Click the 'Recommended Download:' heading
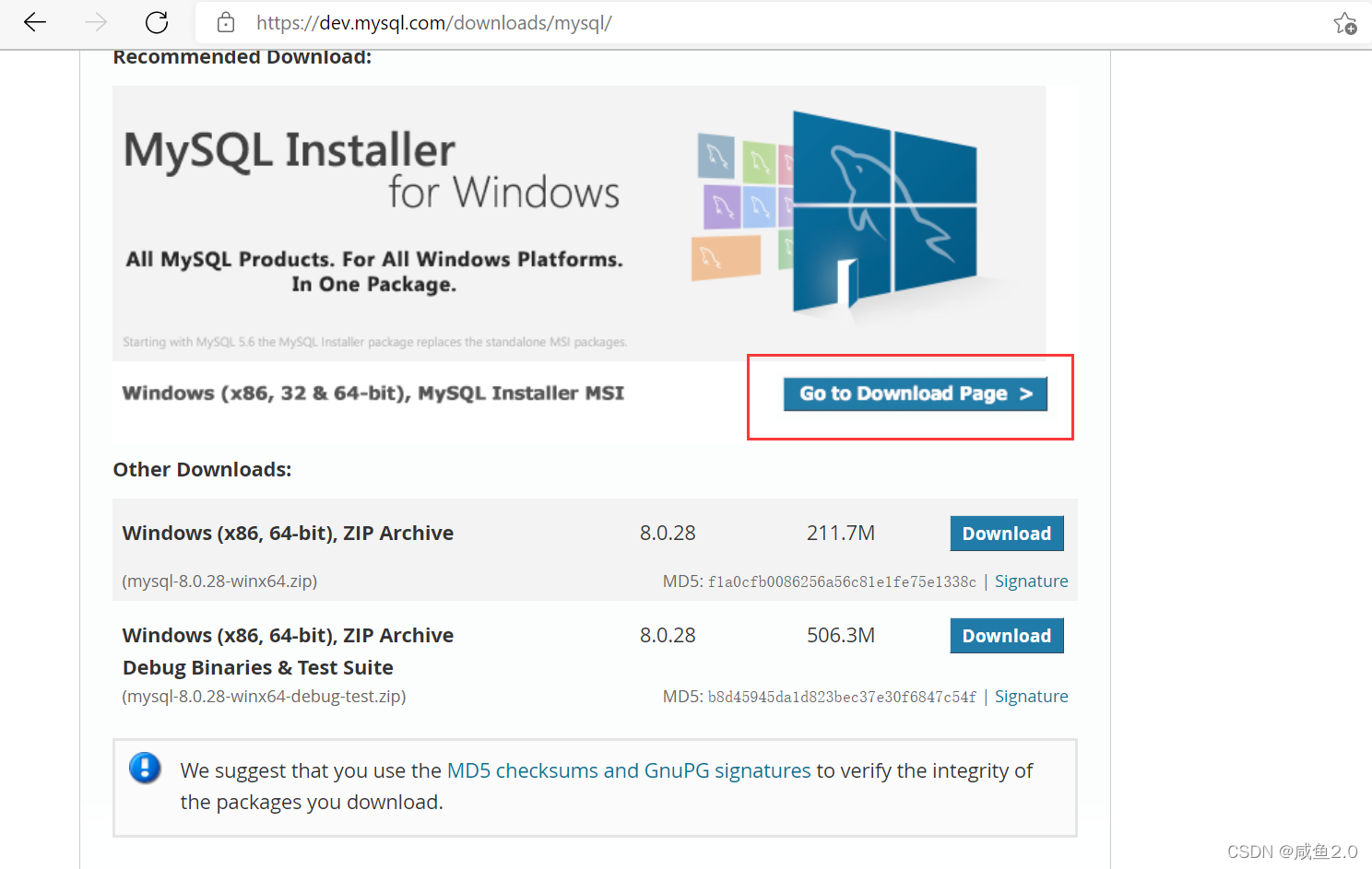 [242, 57]
